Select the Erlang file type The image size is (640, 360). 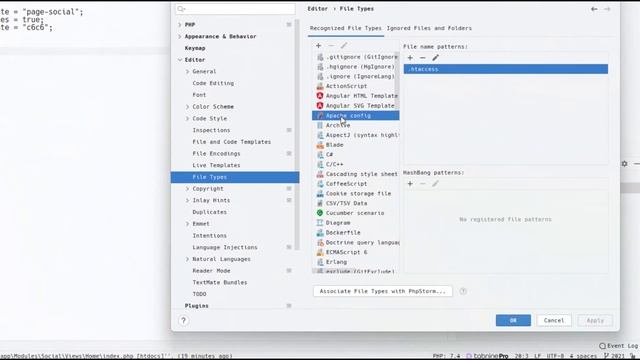(356, 262)
